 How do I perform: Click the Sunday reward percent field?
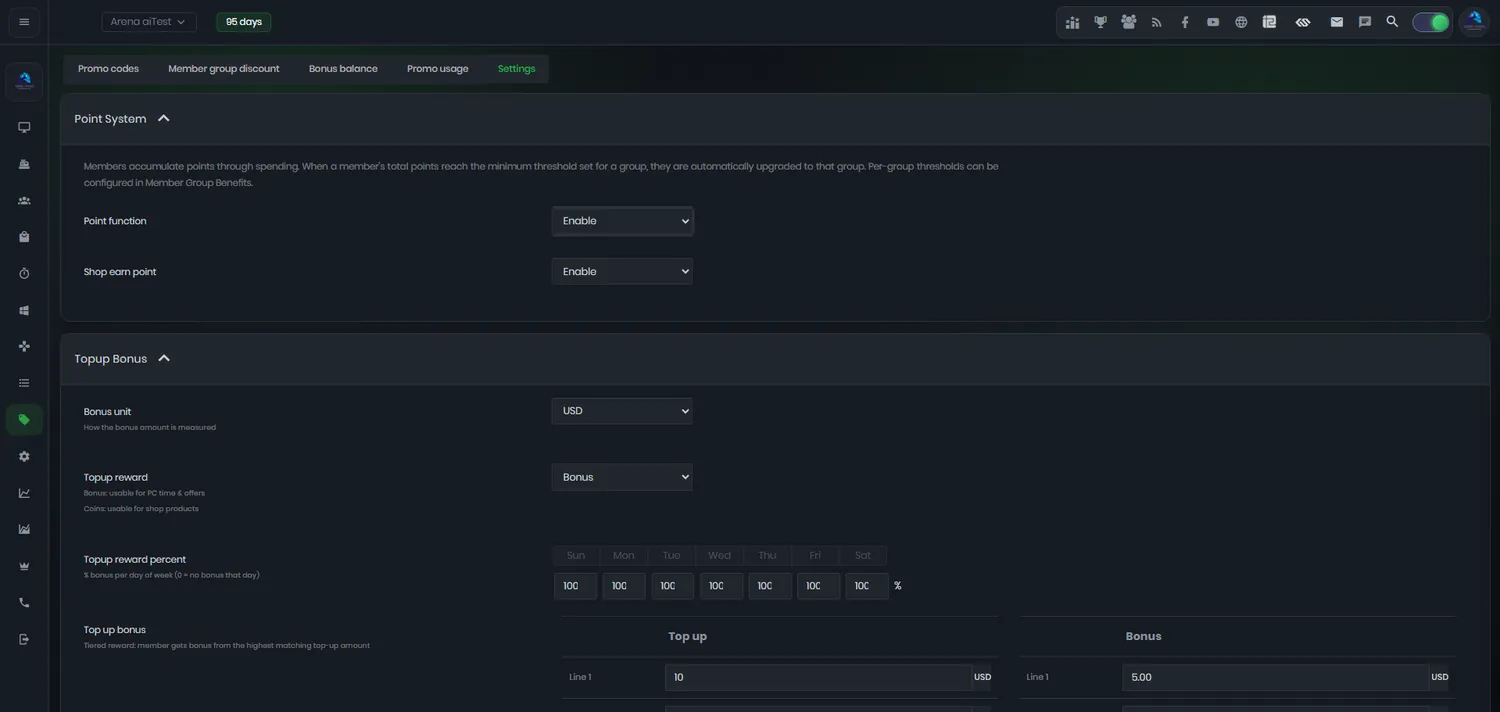click(576, 586)
